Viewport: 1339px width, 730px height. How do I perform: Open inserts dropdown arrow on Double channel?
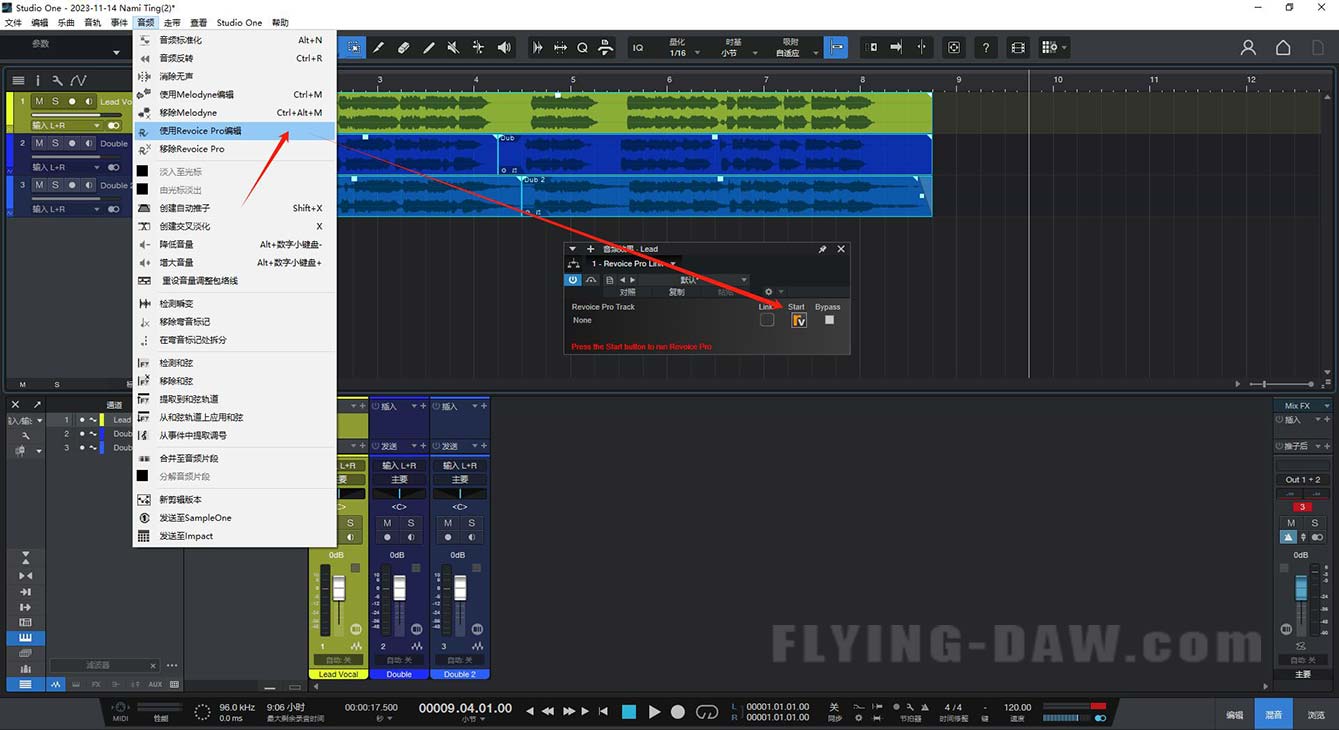pos(414,406)
